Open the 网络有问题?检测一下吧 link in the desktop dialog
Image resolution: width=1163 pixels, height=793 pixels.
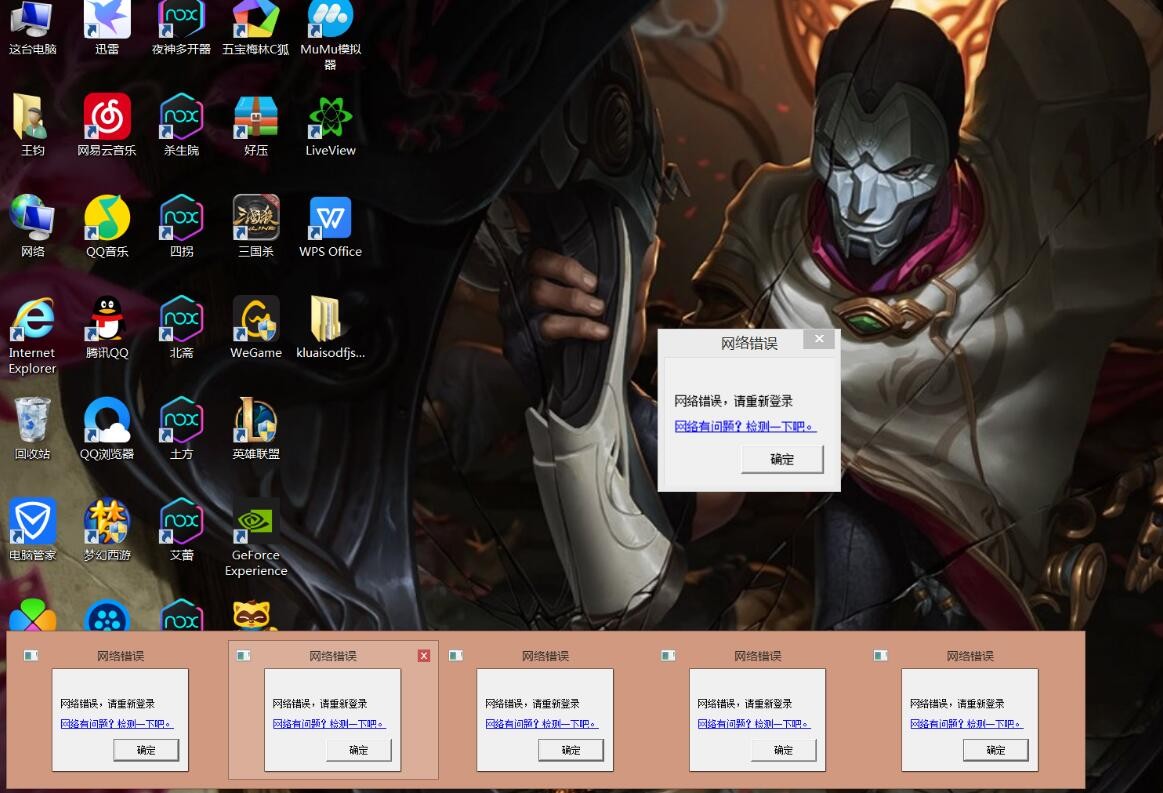[745, 427]
